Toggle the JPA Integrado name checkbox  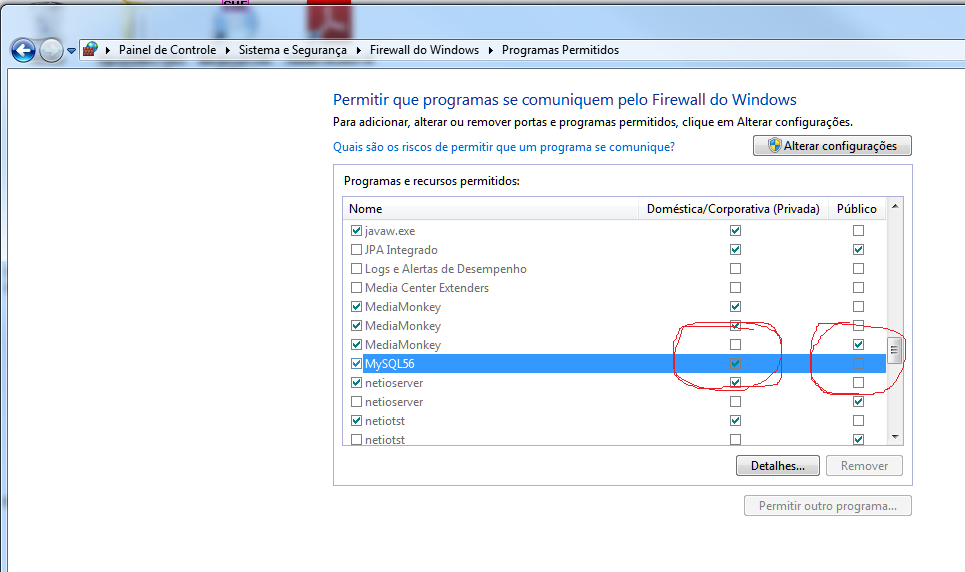click(356, 250)
